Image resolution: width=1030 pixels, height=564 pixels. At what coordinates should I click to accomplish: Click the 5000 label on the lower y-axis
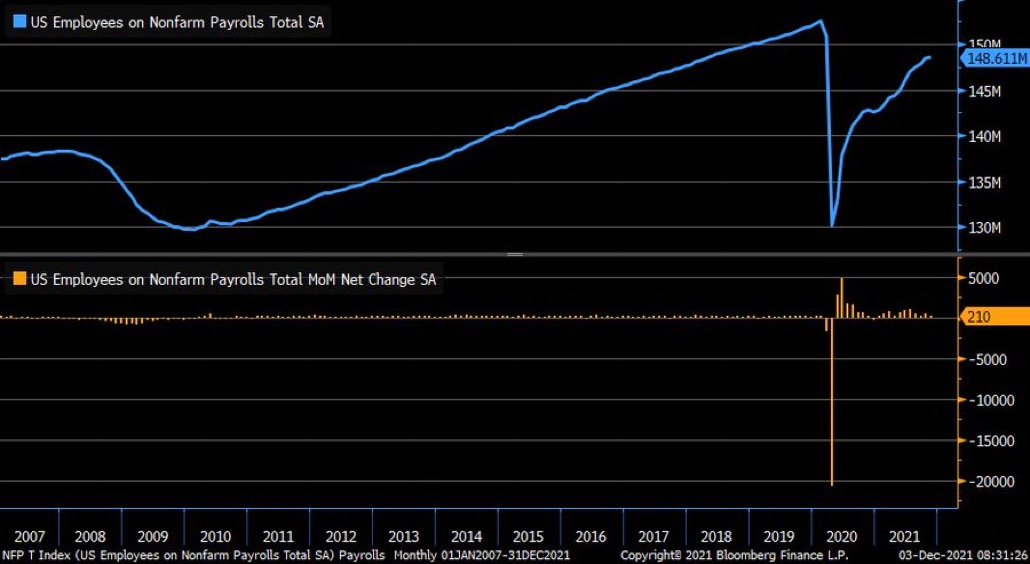pyautogui.click(x=985, y=278)
